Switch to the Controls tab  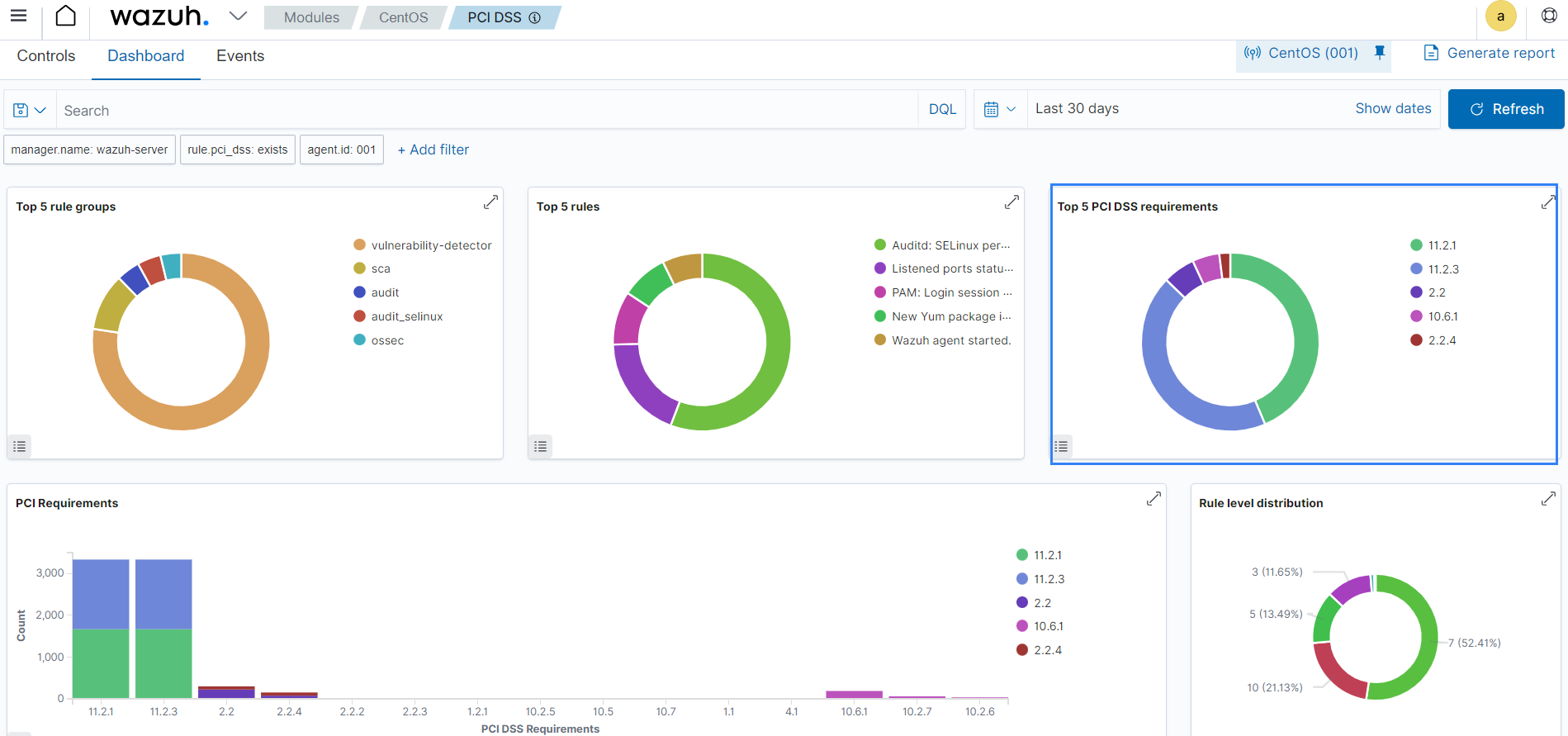46,55
